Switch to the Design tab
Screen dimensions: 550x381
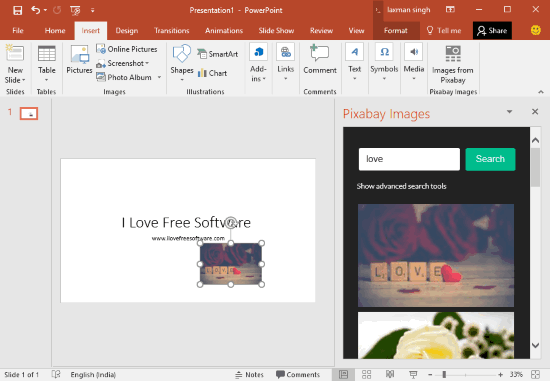click(127, 31)
